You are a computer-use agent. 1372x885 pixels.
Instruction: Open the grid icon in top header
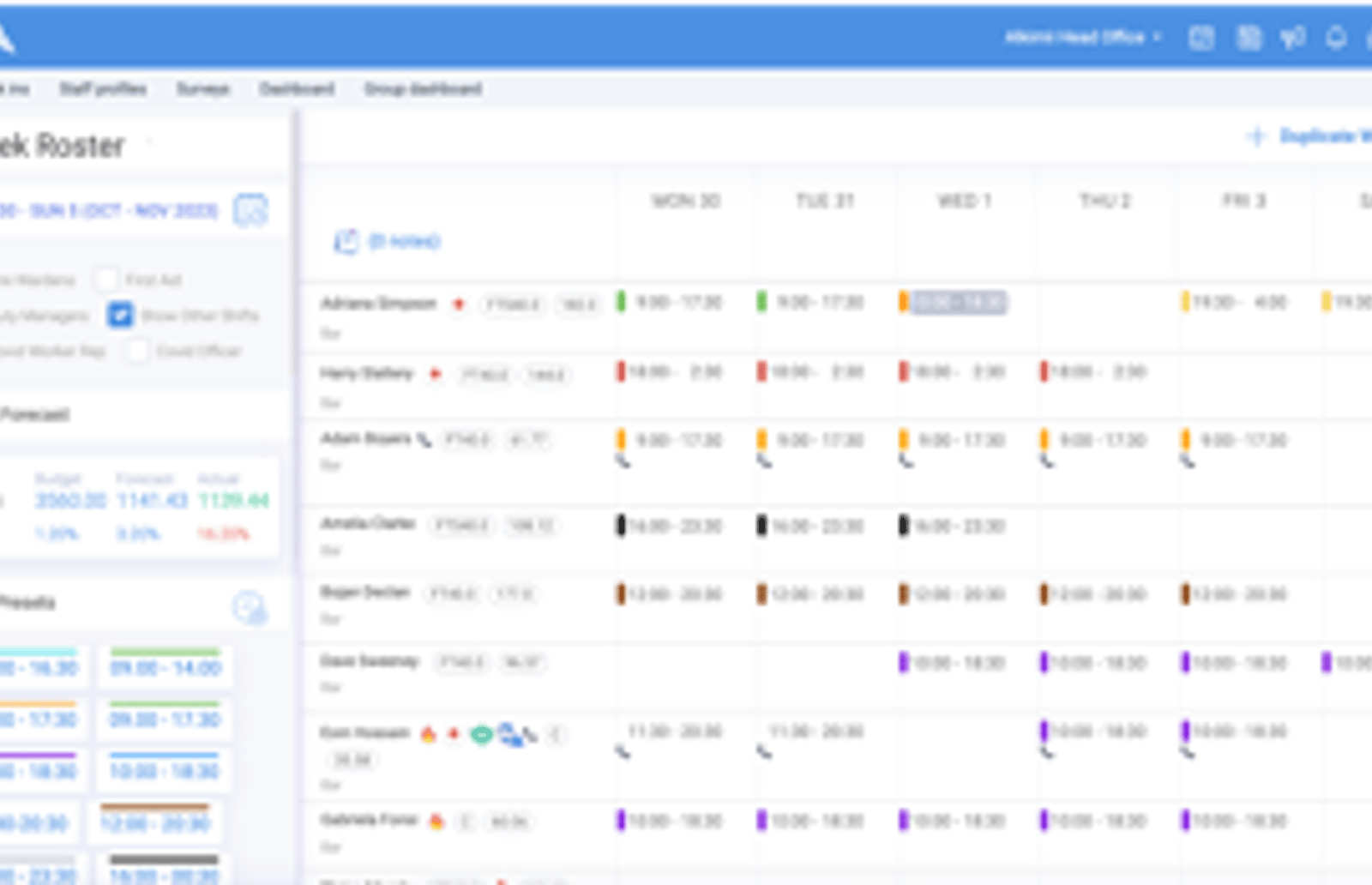click(x=1249, y=38)
